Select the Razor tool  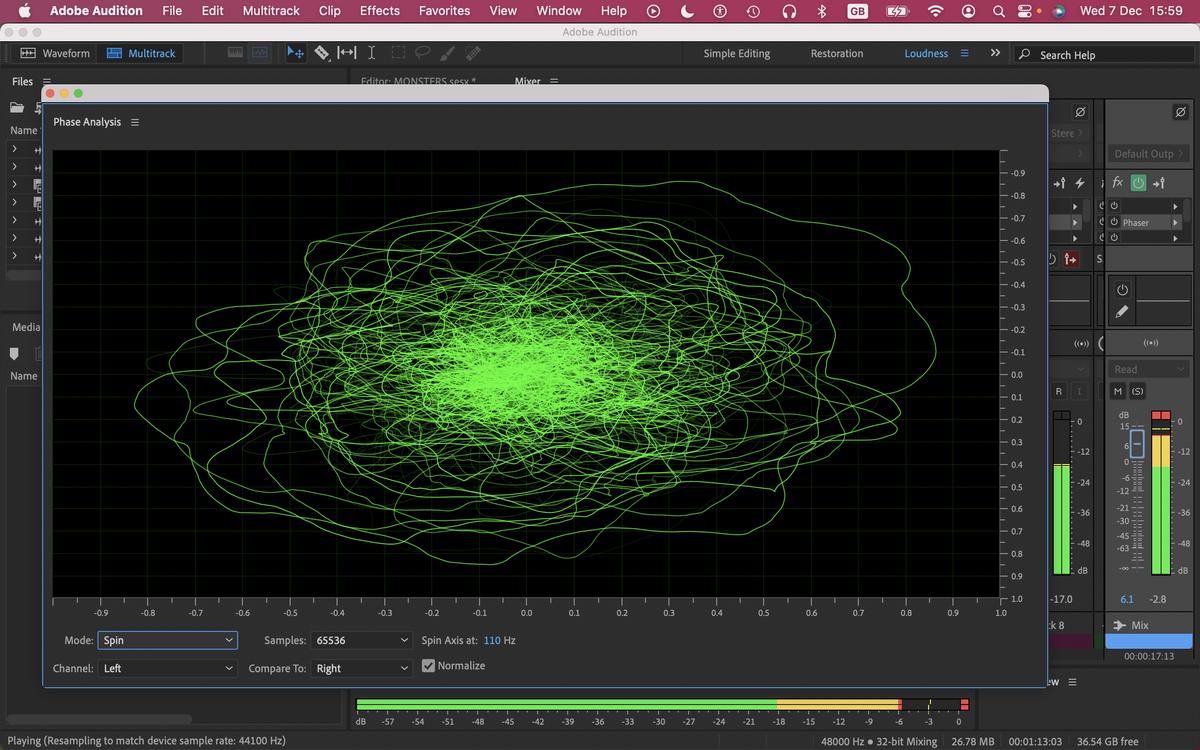pos(321,52)
